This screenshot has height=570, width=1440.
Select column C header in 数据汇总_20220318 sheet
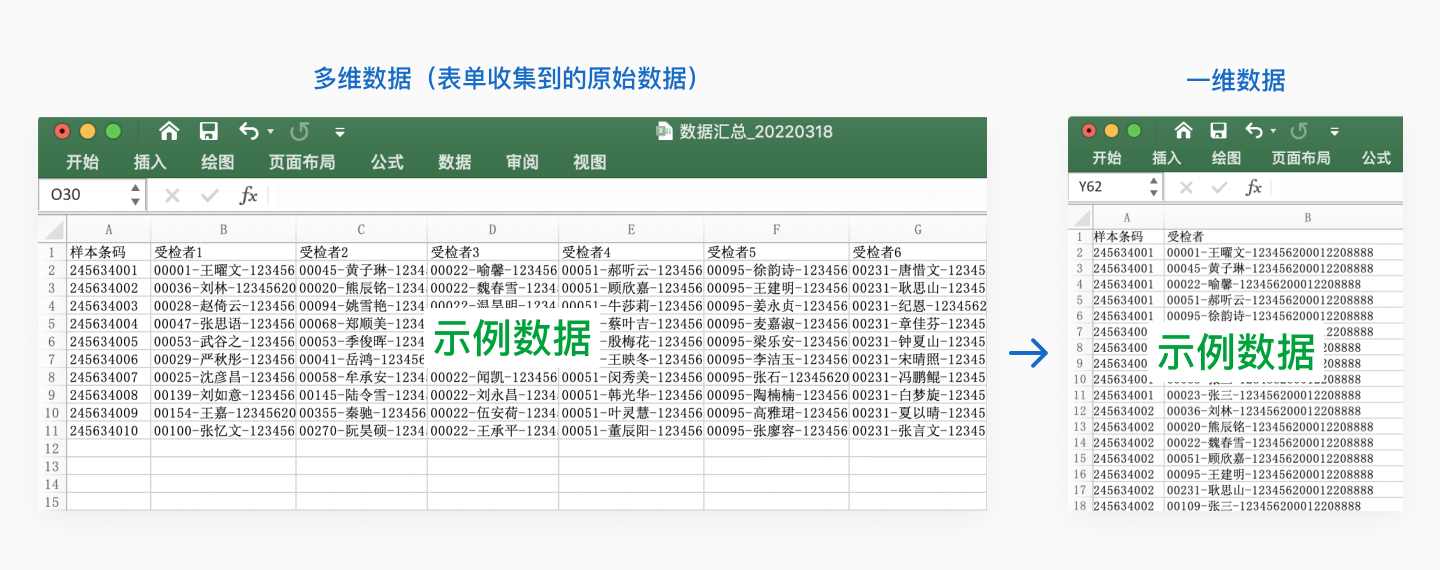tap(361, 230)
